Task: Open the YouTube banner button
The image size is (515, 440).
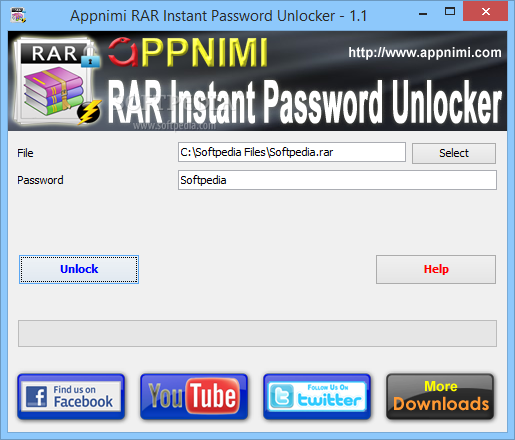Action: (194, 396)
